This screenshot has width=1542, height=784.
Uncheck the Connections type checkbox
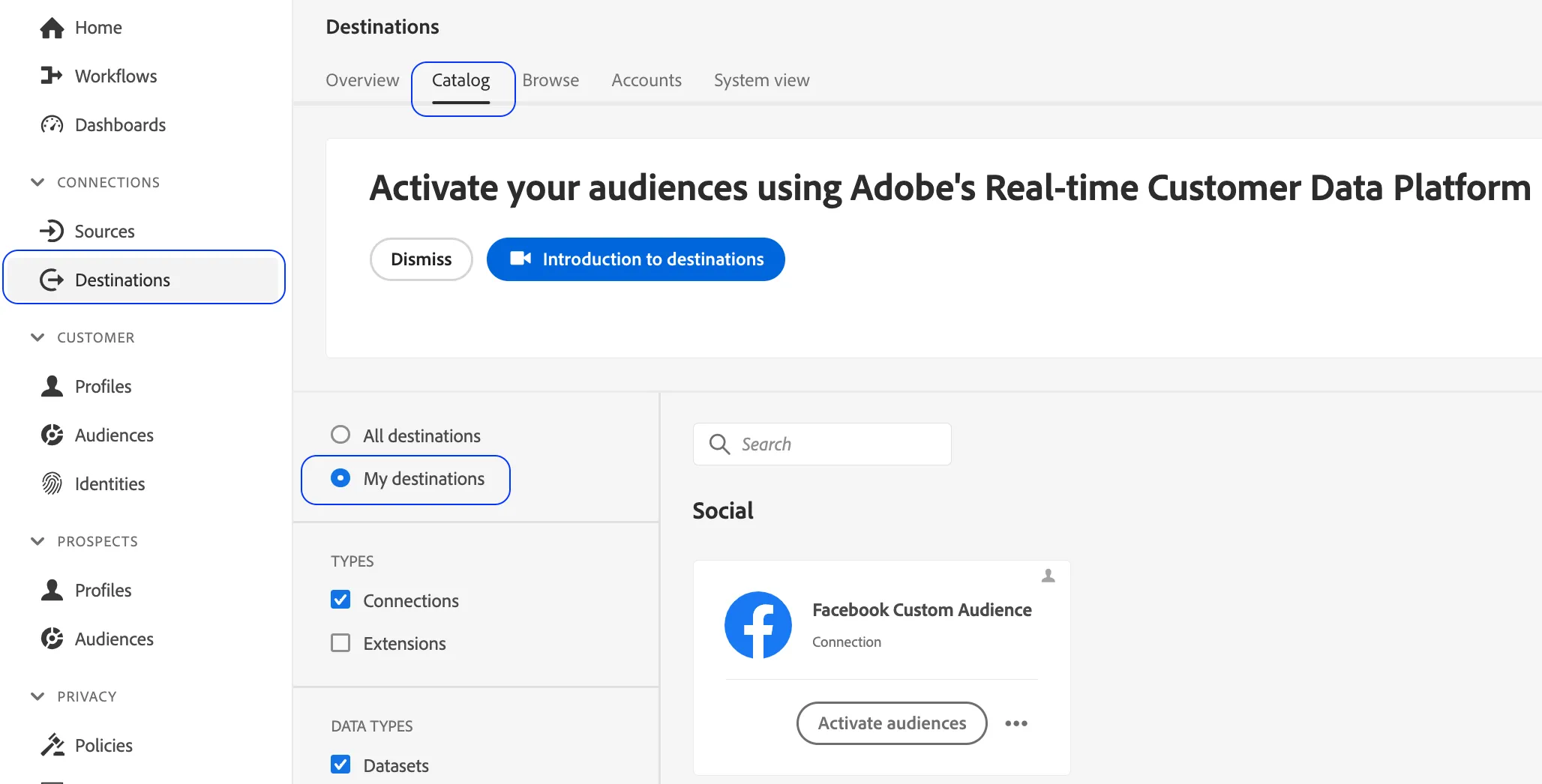[x=340, y=600]
